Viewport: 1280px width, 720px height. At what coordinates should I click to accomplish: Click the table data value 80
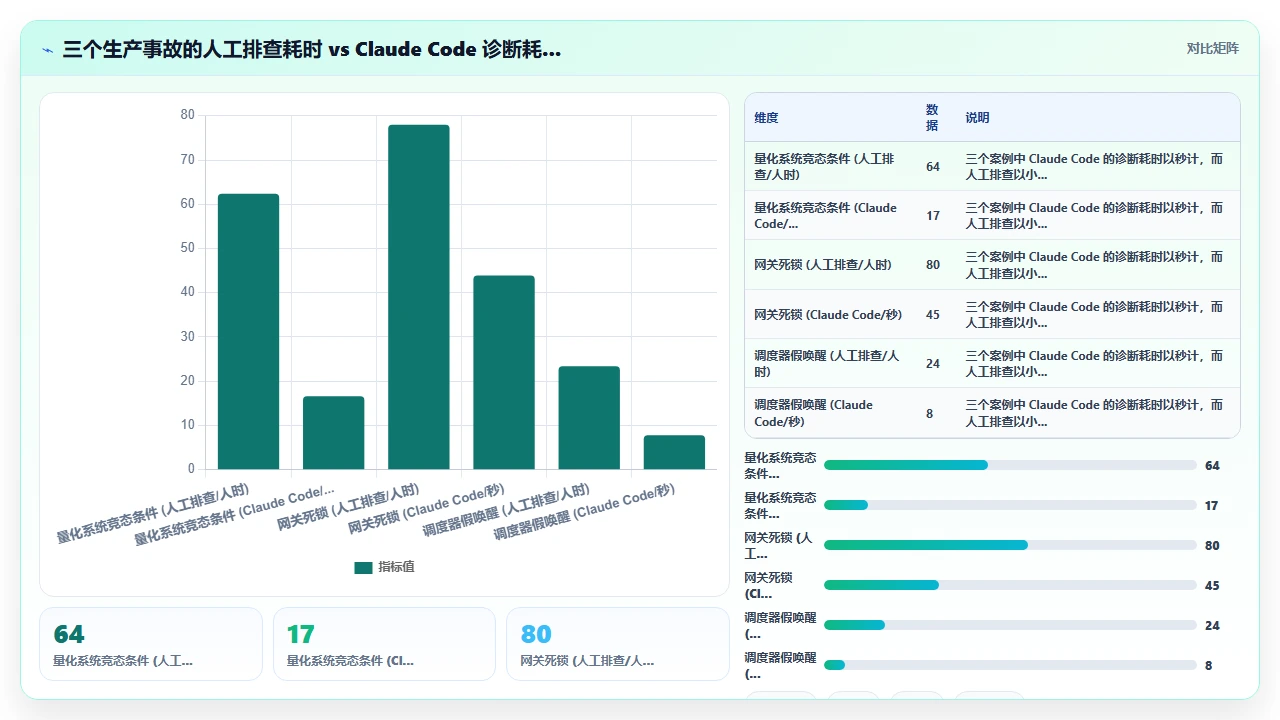coord(932,265)
